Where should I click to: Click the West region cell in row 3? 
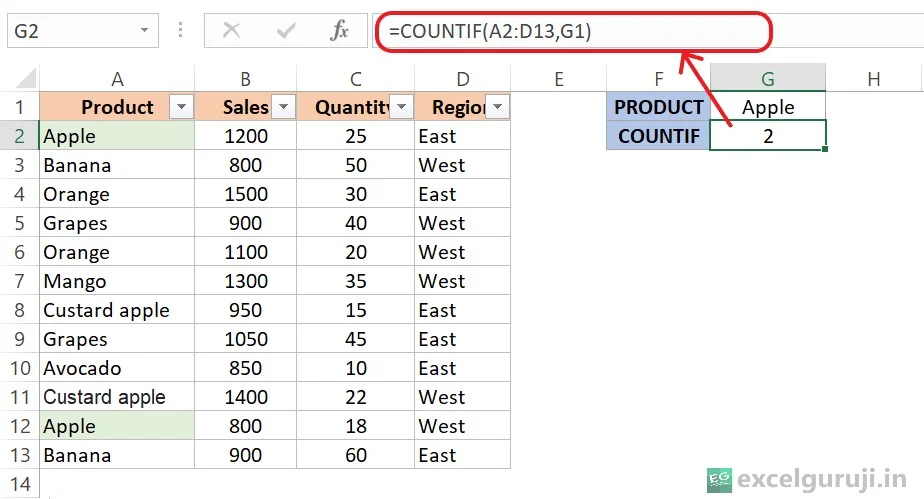tap(463, 165)
